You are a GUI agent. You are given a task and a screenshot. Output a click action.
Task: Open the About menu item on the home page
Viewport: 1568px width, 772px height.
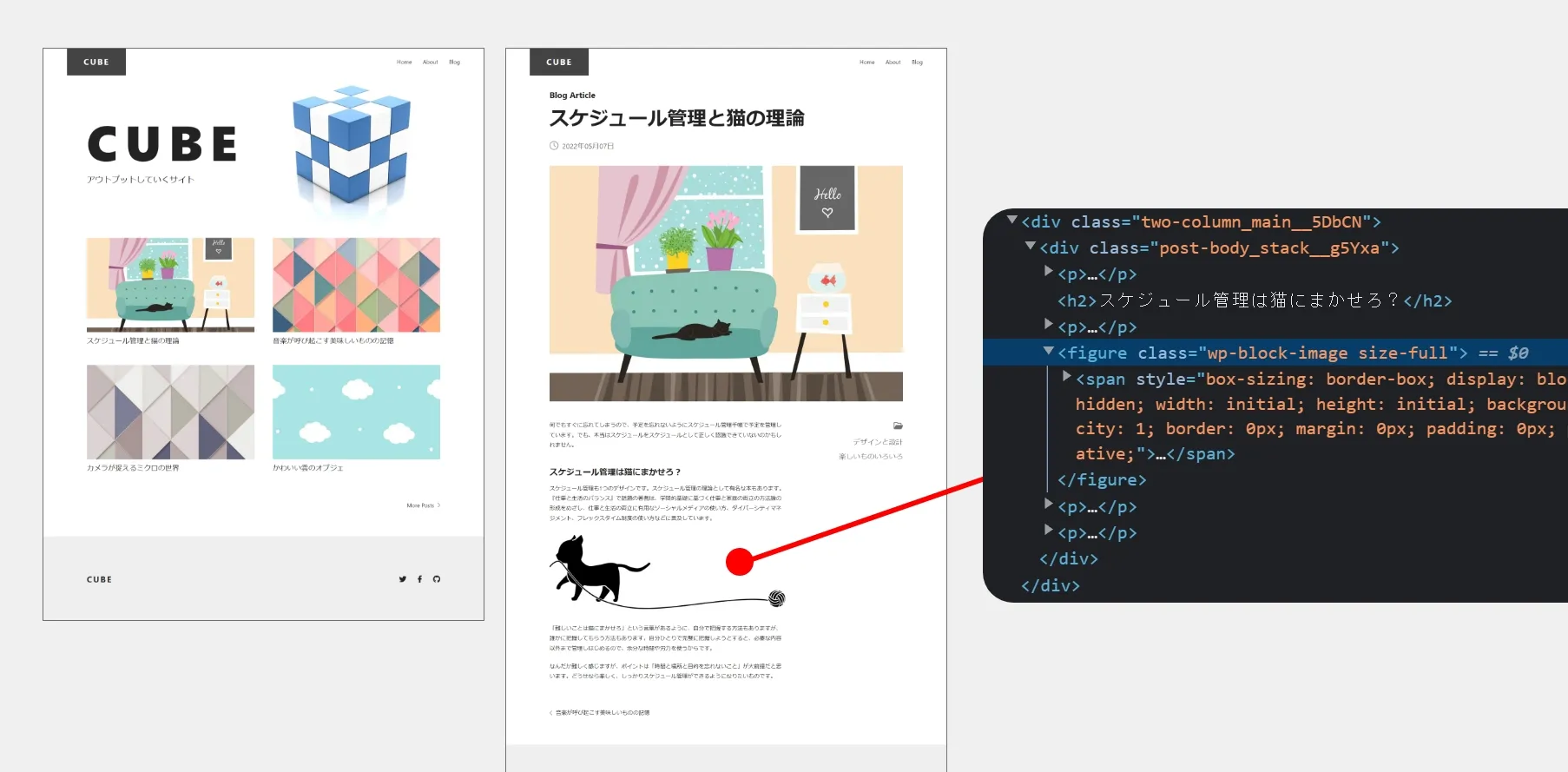[430, 63]
